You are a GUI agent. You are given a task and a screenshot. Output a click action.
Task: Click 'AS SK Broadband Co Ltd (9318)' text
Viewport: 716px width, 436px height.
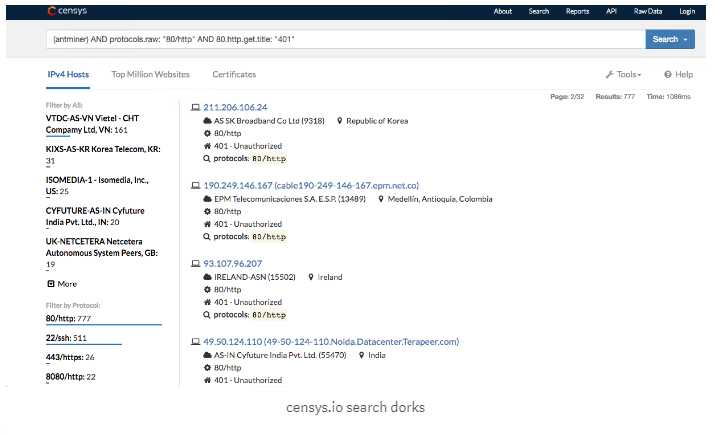click(269, 121)
